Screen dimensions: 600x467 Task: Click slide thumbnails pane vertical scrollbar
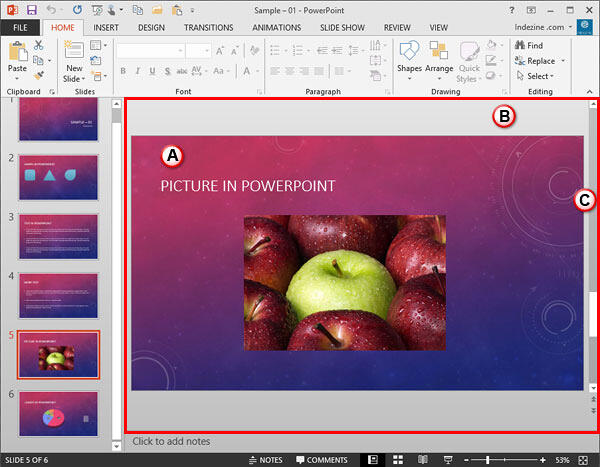(x=116, y=276)
